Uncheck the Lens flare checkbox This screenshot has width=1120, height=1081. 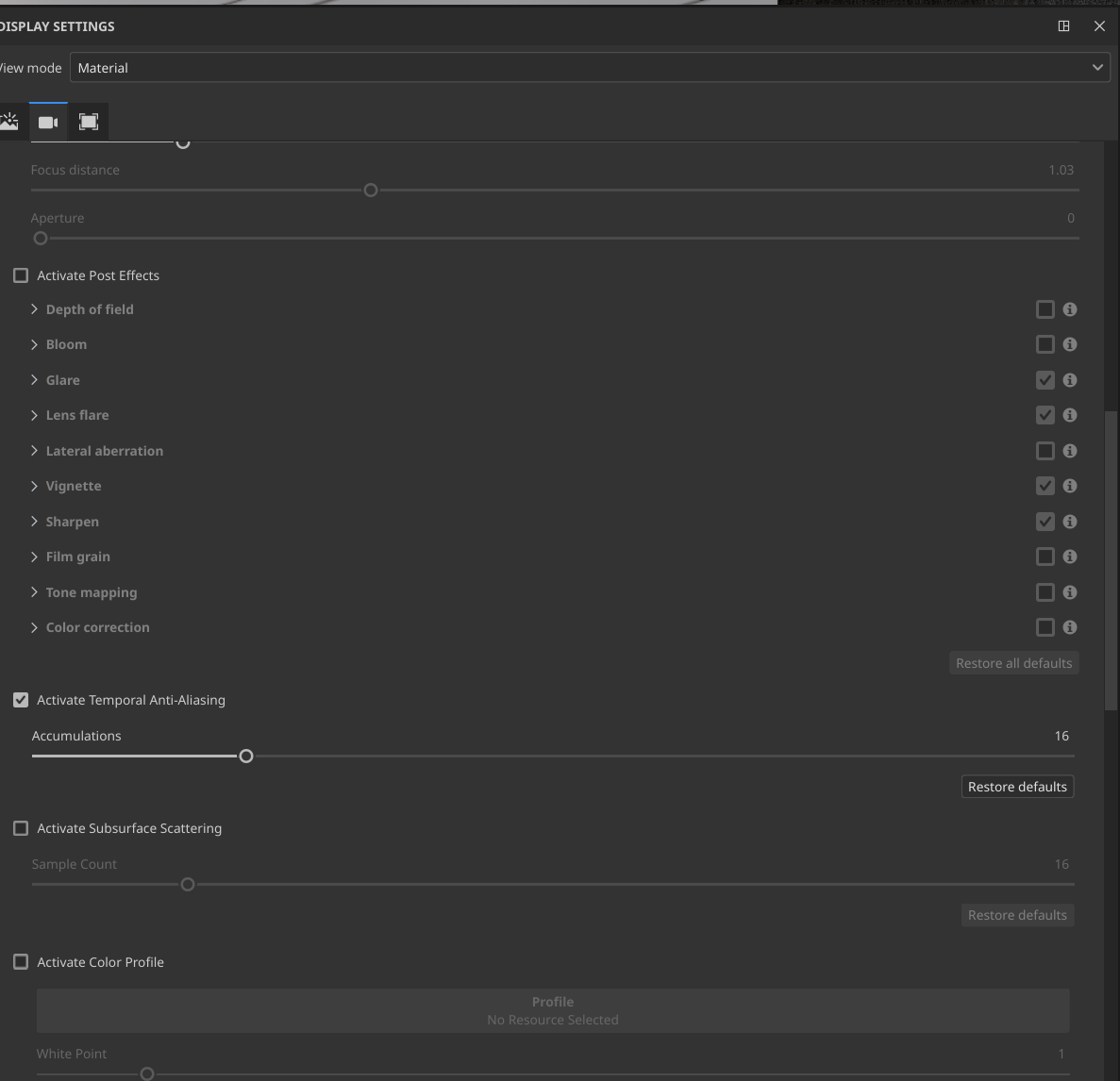point(1045,415)
